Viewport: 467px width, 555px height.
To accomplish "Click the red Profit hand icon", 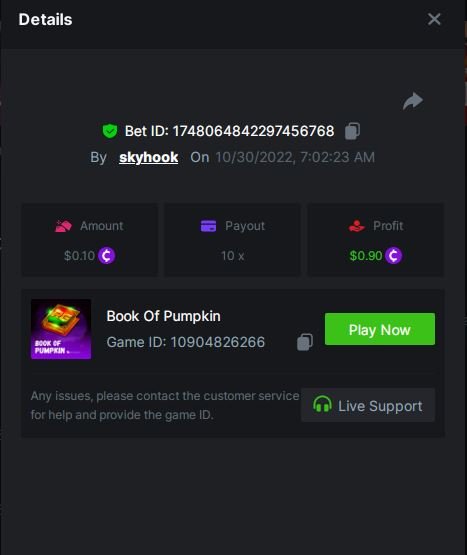I will [x=356, y=226].
